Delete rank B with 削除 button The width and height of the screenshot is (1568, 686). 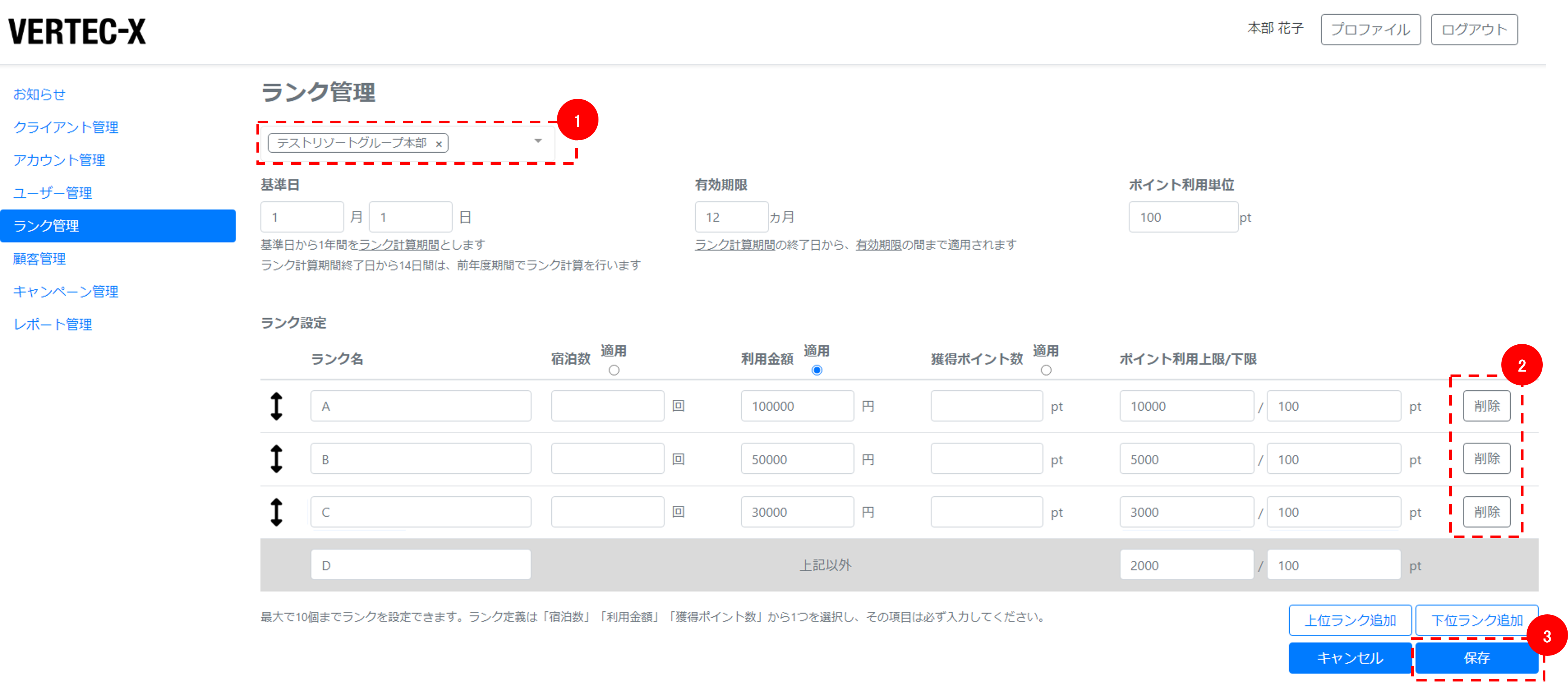tap(1487, 459)
